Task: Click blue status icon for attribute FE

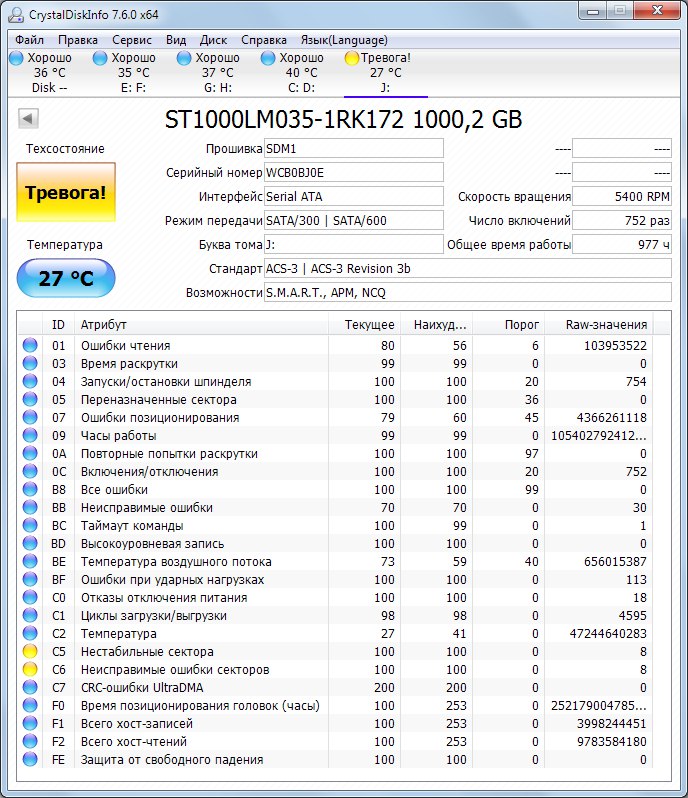Action: click(30, 759)
